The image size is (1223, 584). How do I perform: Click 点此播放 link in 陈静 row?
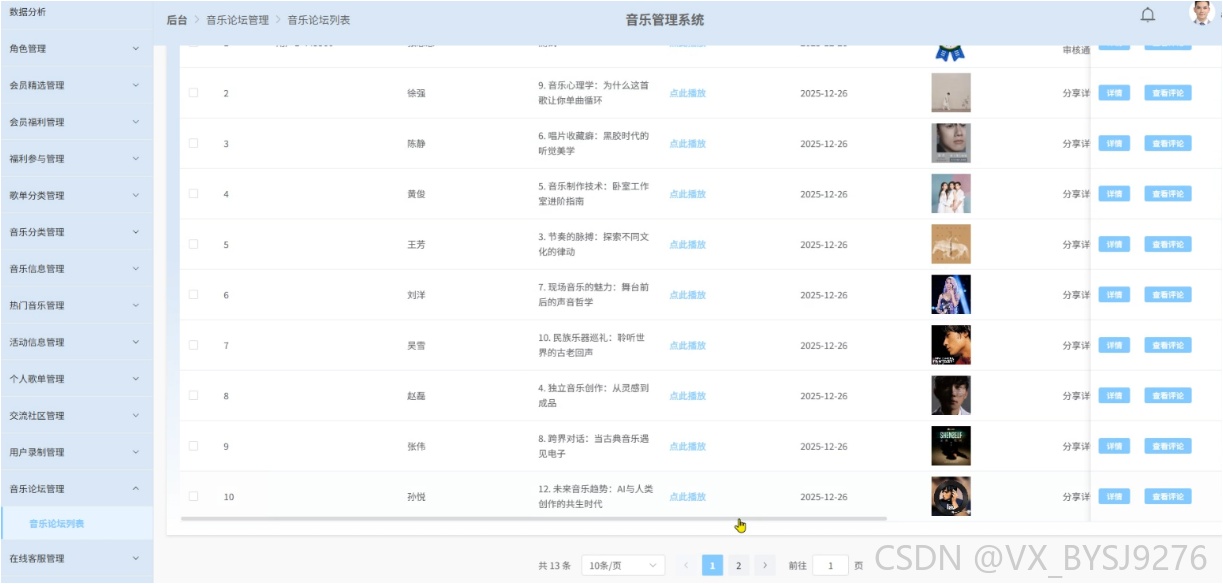click(x=688, y=143)
